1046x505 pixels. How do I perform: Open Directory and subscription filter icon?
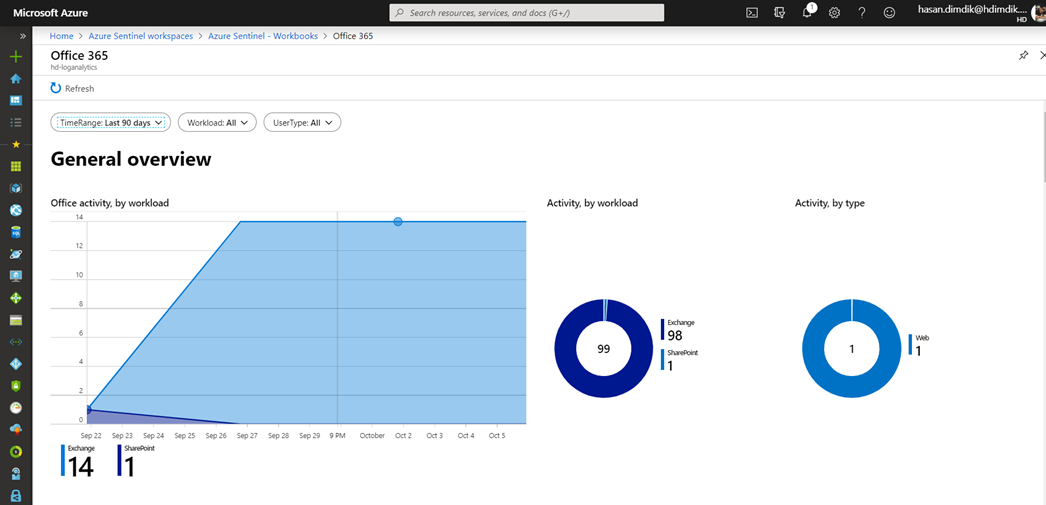779,13
